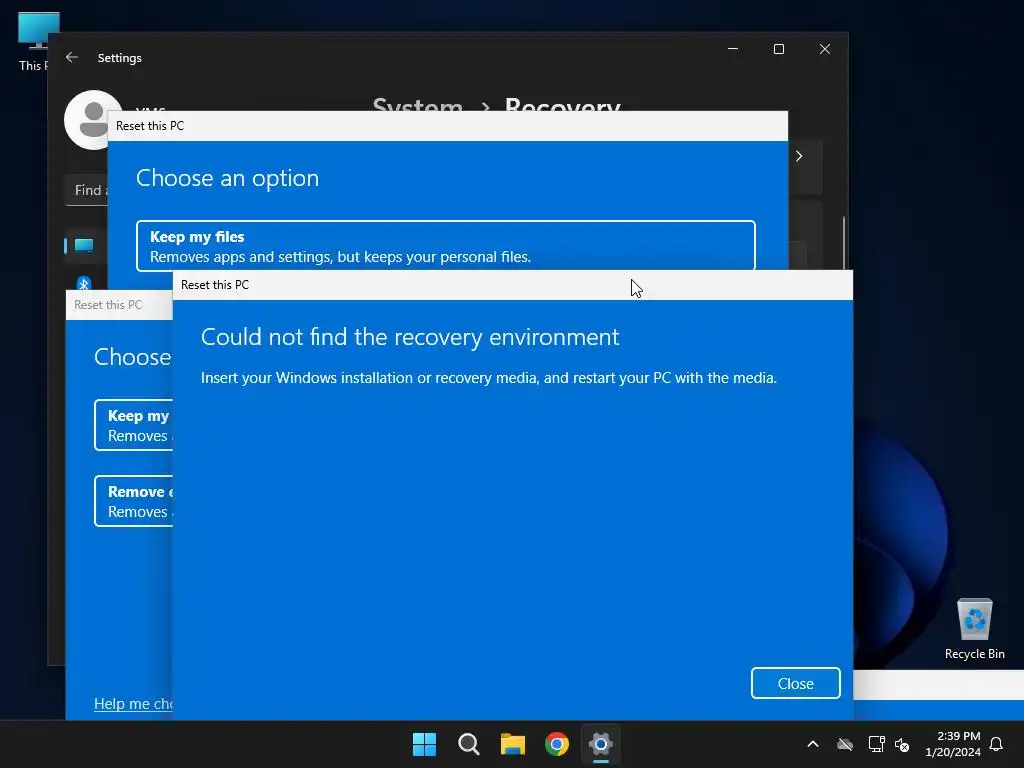
Task: Choose Remove everything option in left dialog
Action: [134, 501]
